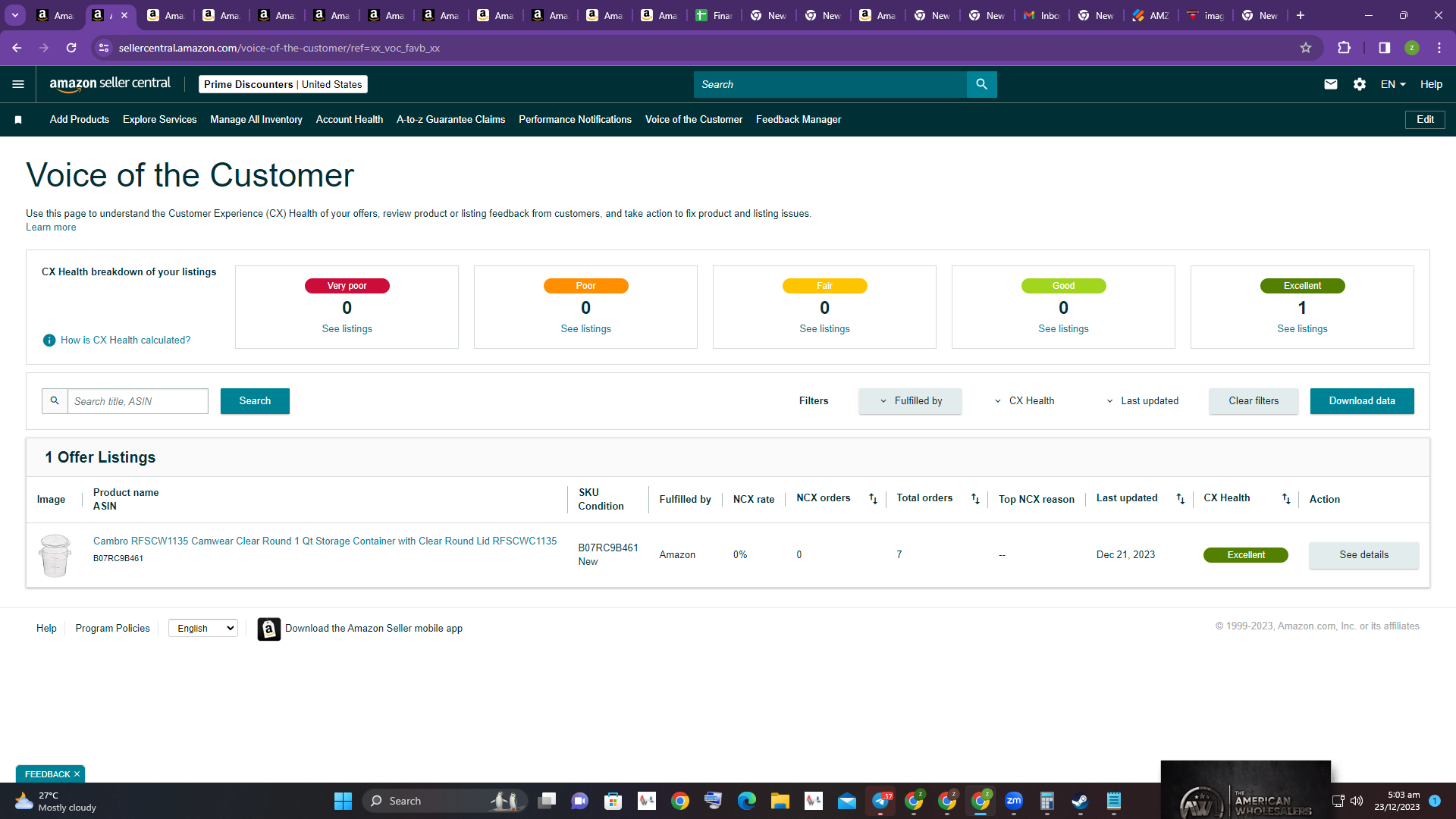
Task: Open the Chrome profile avatar
Action: coord(1411,48)
